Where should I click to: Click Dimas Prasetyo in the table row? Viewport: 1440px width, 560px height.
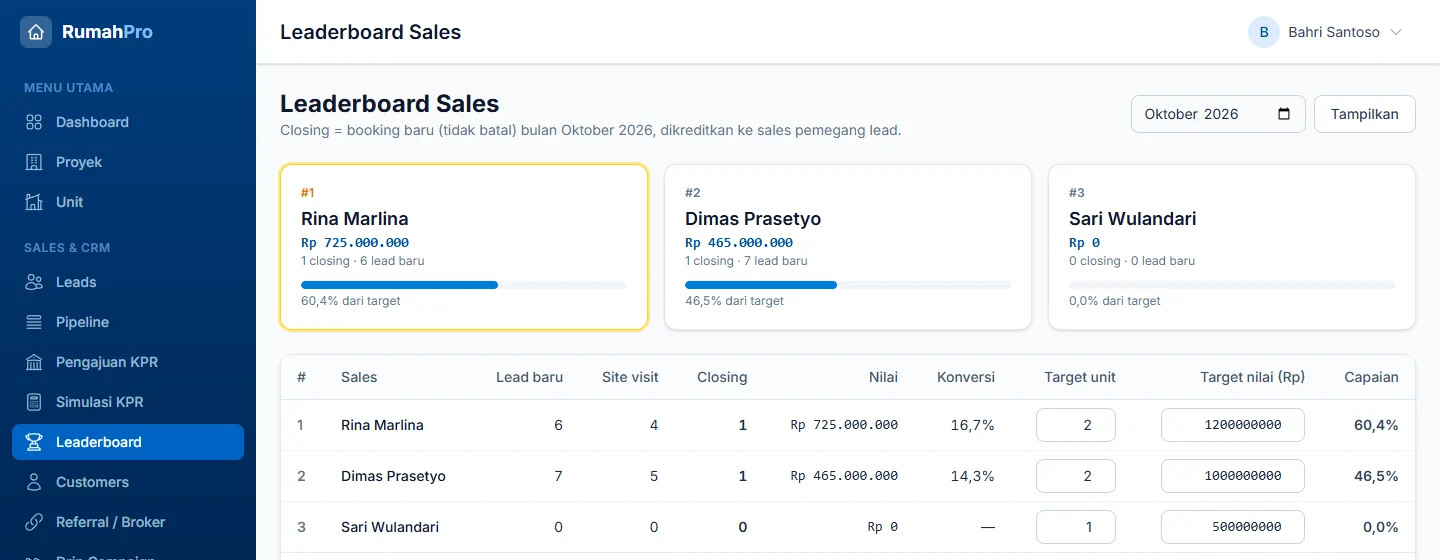pos(393,476)
